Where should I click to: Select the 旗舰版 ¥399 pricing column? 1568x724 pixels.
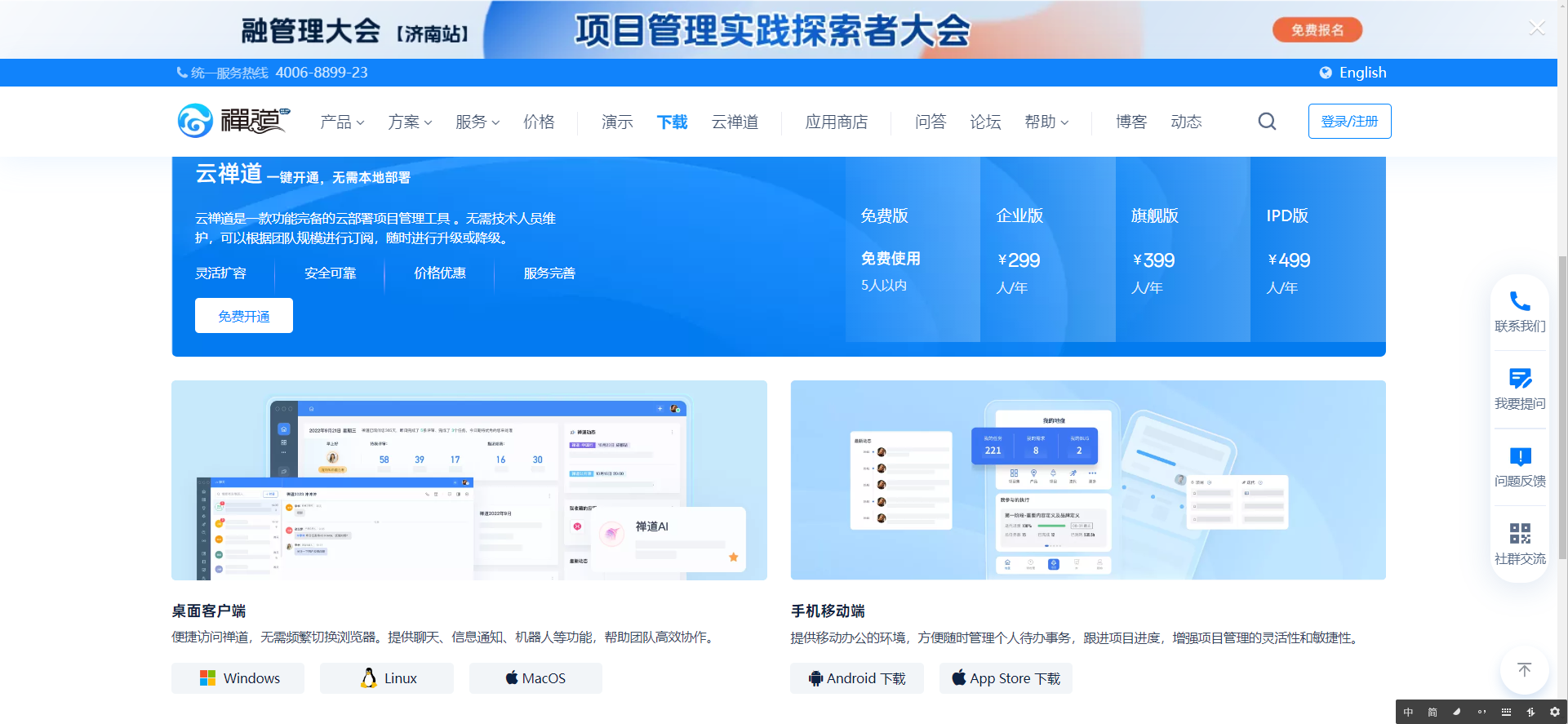click(x=1183, y=249)
